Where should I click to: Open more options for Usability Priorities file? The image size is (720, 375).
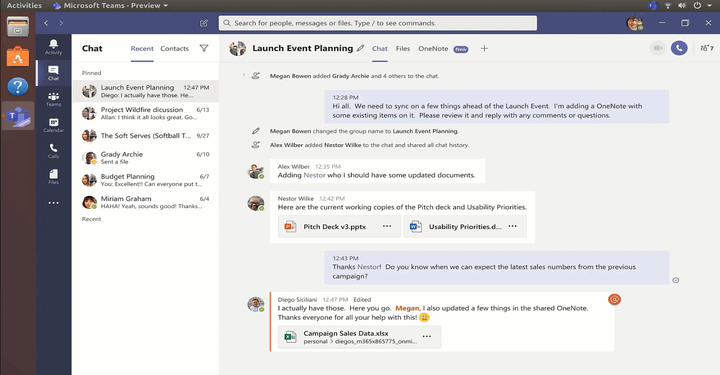point(512,226)
